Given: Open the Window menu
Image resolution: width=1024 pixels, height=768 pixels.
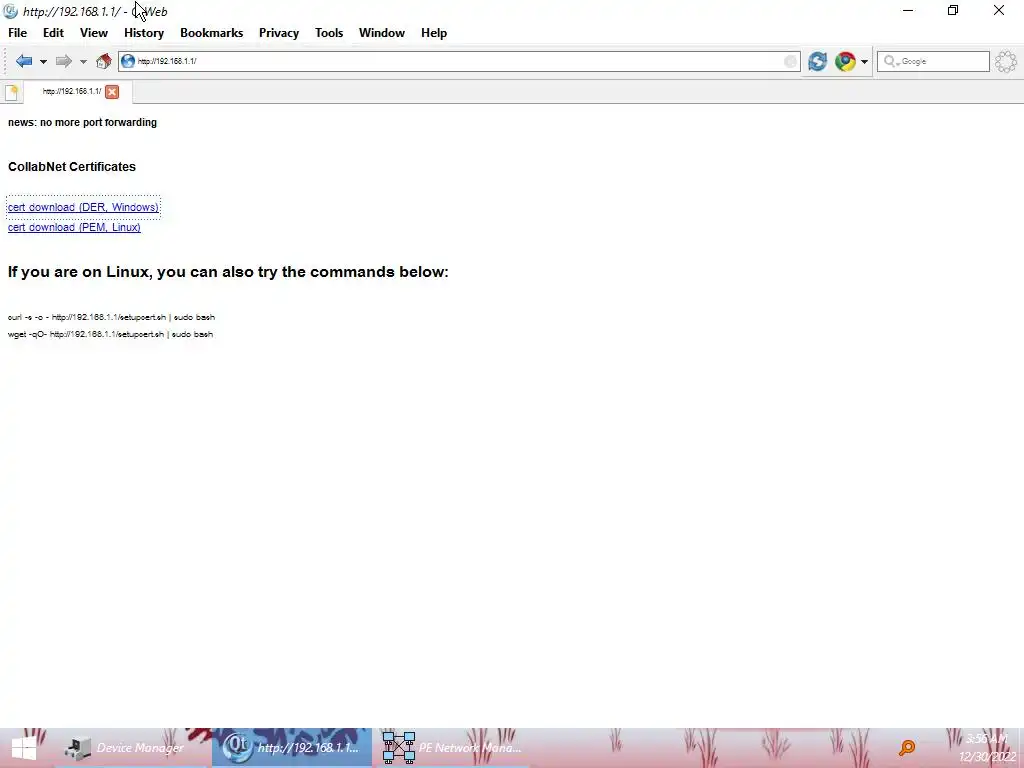Looking at the screenshot, I should [382, 33].
